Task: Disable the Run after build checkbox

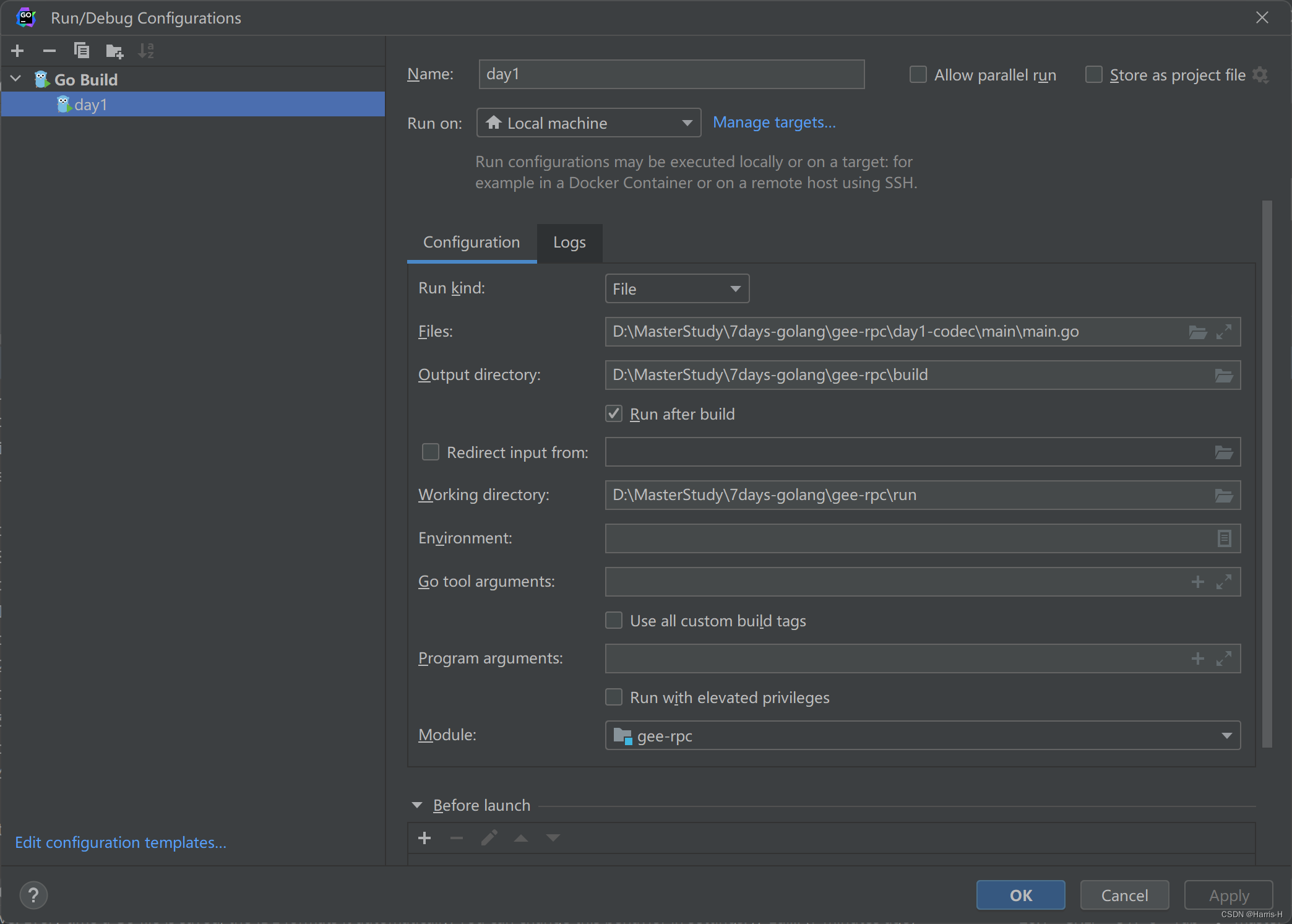Action: (614, 414)
